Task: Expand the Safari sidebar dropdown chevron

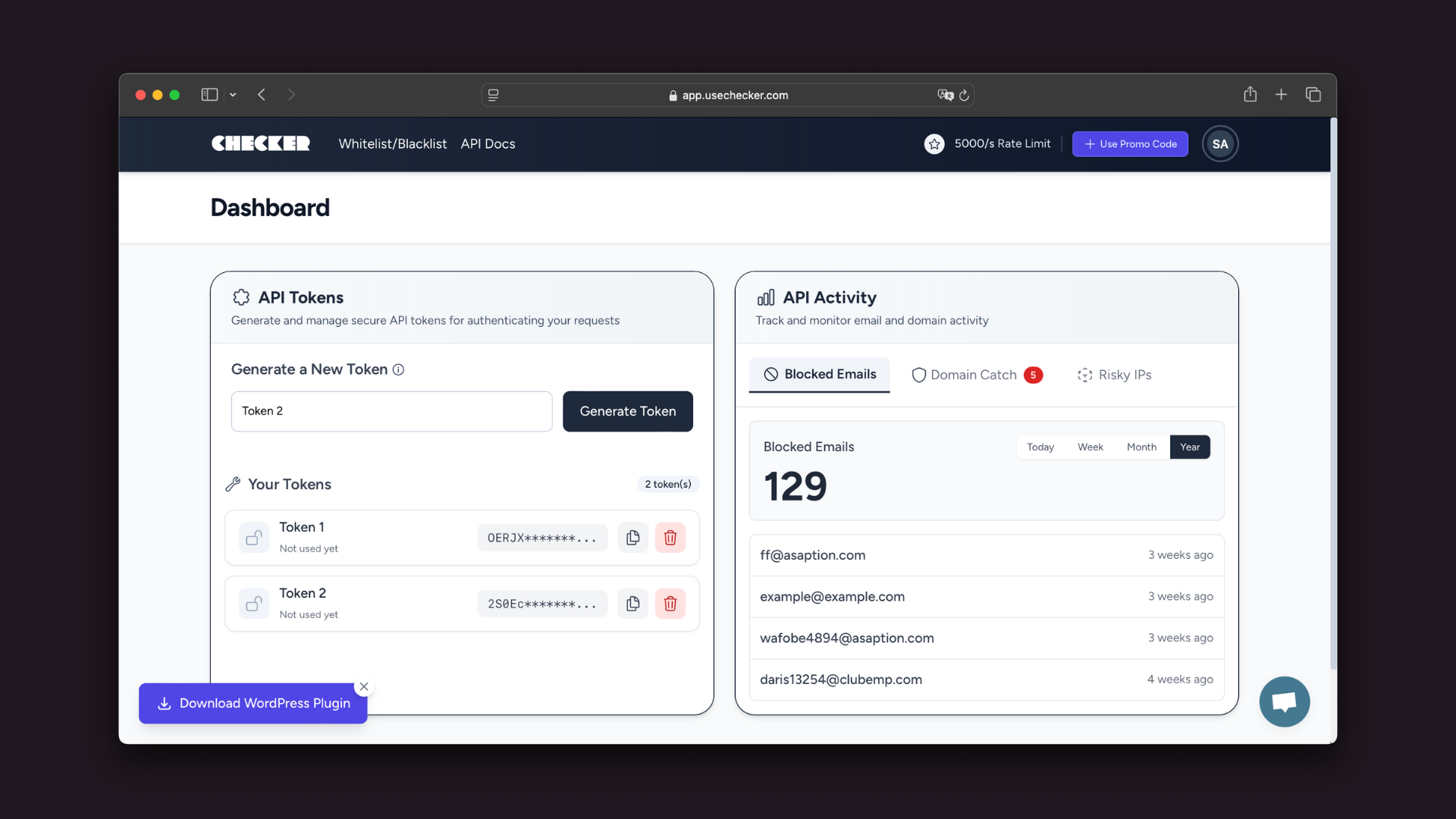Action: [233, 95]
